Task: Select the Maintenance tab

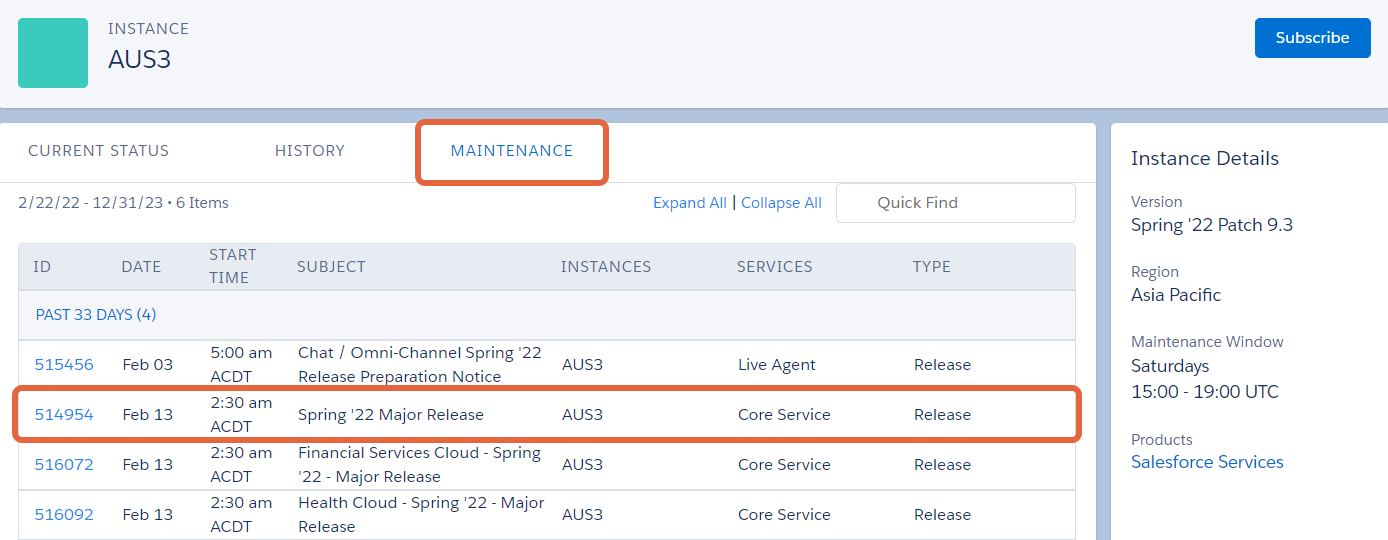Action: [x=512, y=151]
